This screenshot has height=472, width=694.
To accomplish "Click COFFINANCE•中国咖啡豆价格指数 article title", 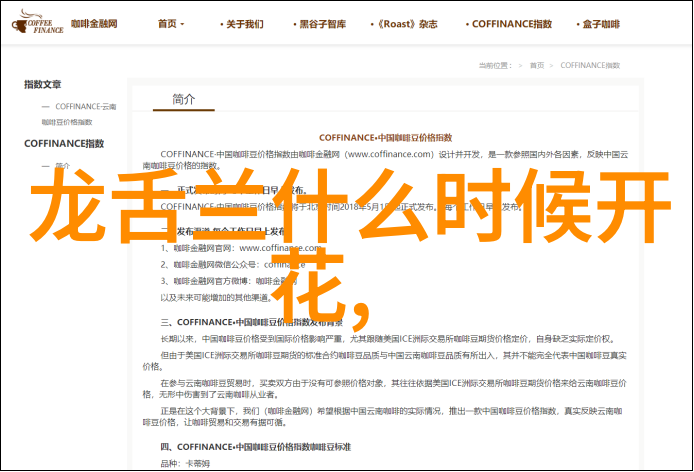I will 386,138.
